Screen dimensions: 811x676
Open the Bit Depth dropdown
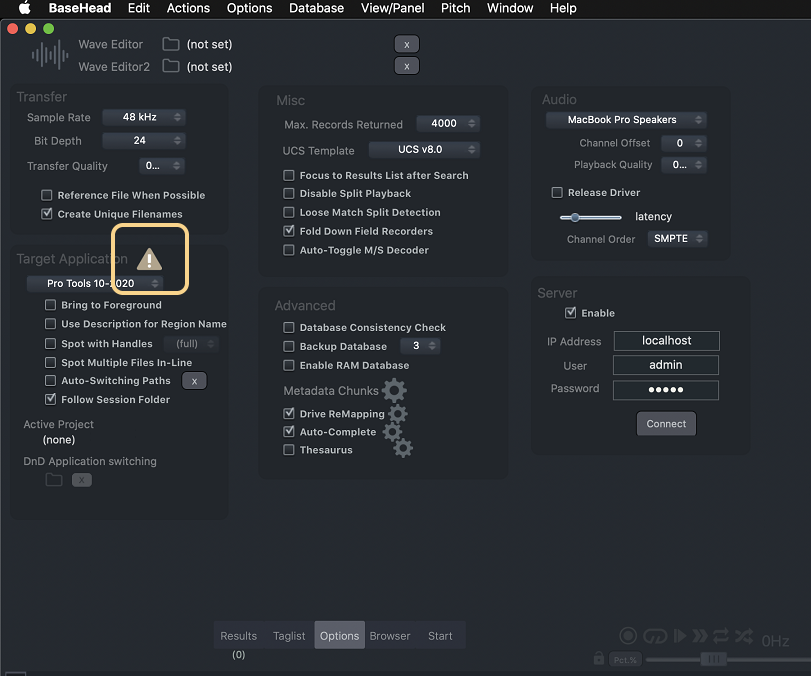(x=144, y=140)
